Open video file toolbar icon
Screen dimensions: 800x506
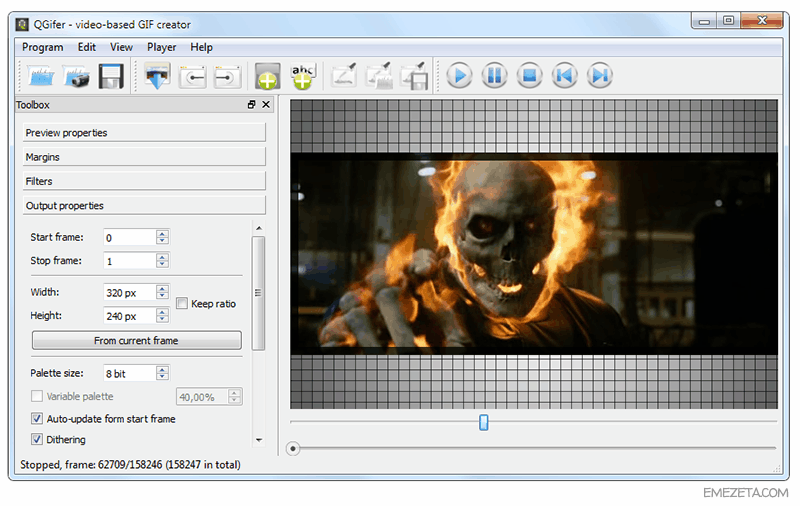tap(41, 77)
